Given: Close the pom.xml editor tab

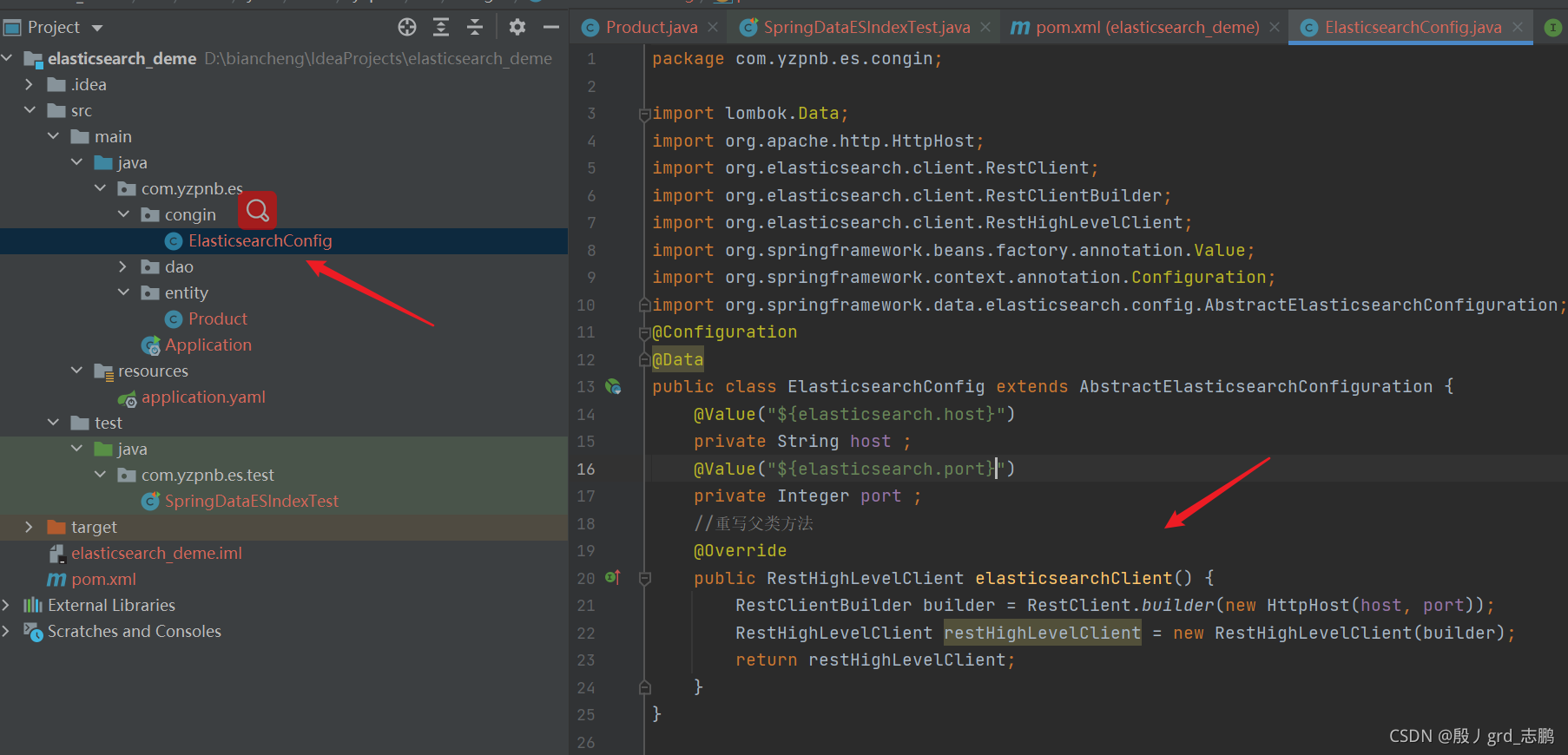Looking at the screenshot, I should click(x=1275, y=27).
